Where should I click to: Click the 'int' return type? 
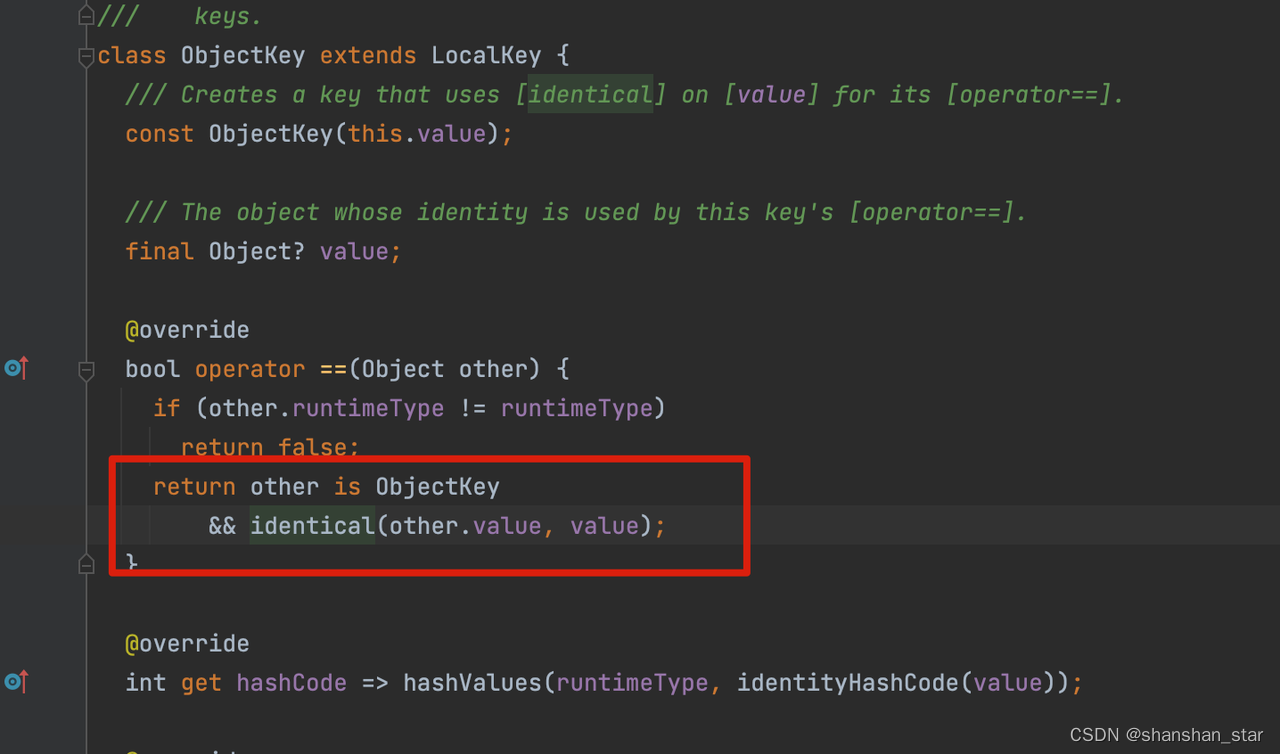click(146, 683)
